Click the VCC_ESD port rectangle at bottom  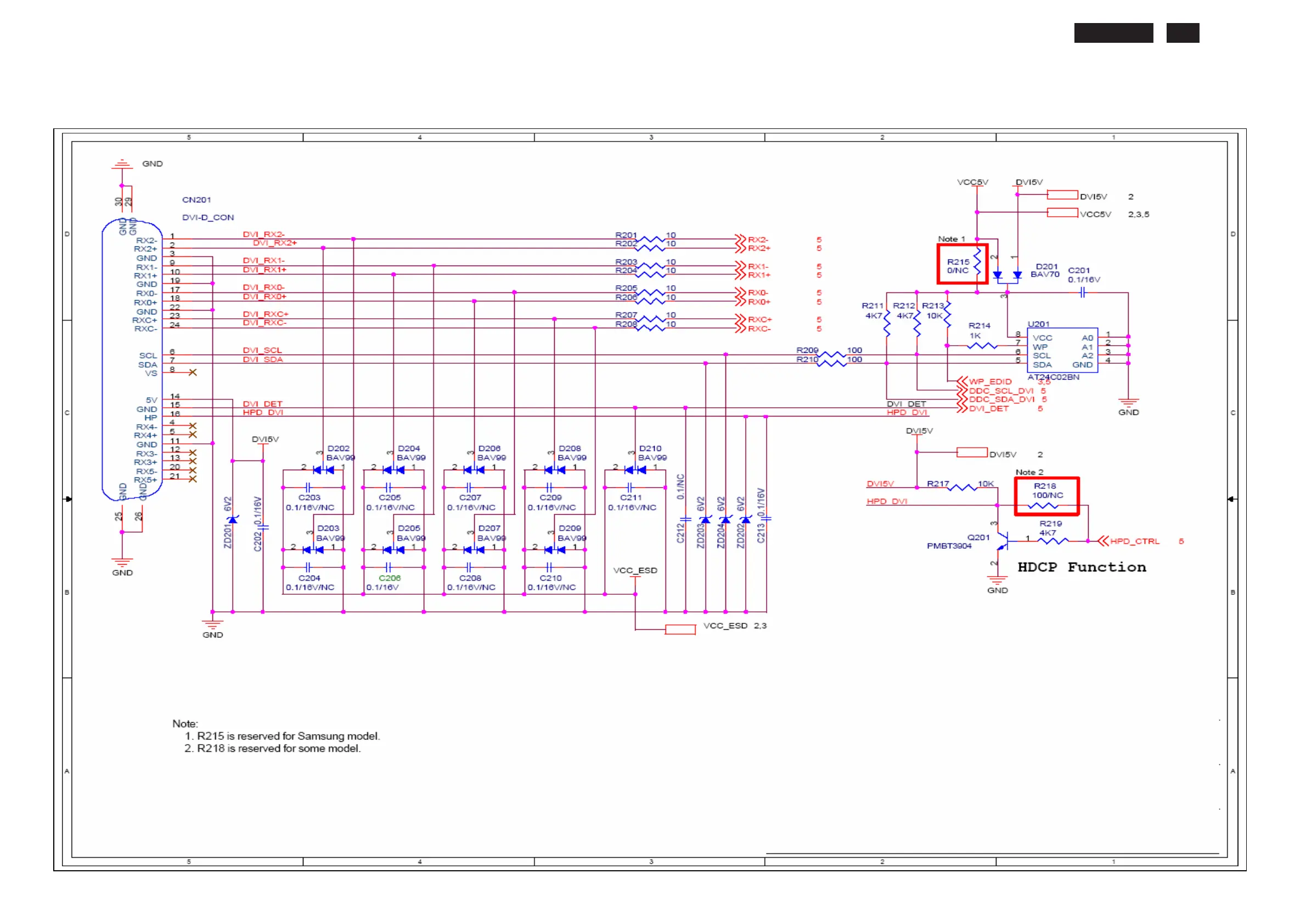pyautogui.click(x=680, y=629)
